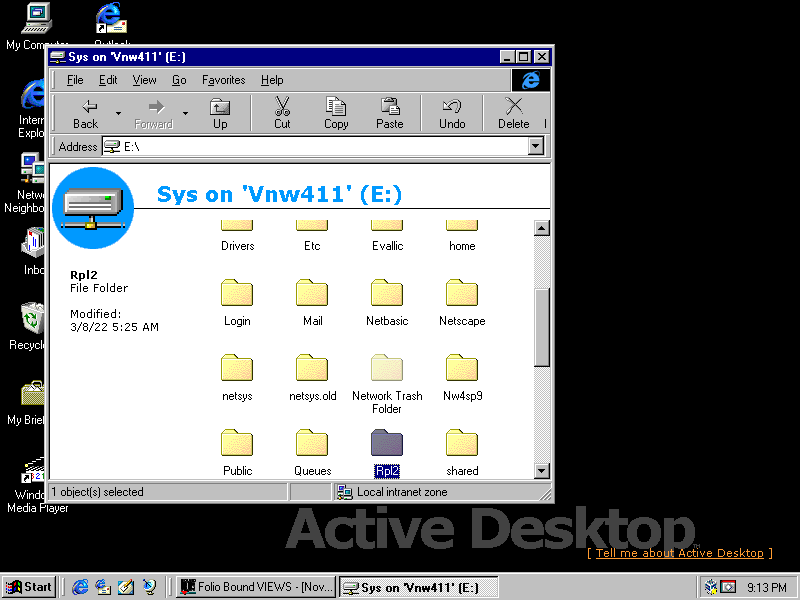Select the highlighted Rpl2 folder icon
The width and height of the screenshot is (800, 600).
click(387, 442)
